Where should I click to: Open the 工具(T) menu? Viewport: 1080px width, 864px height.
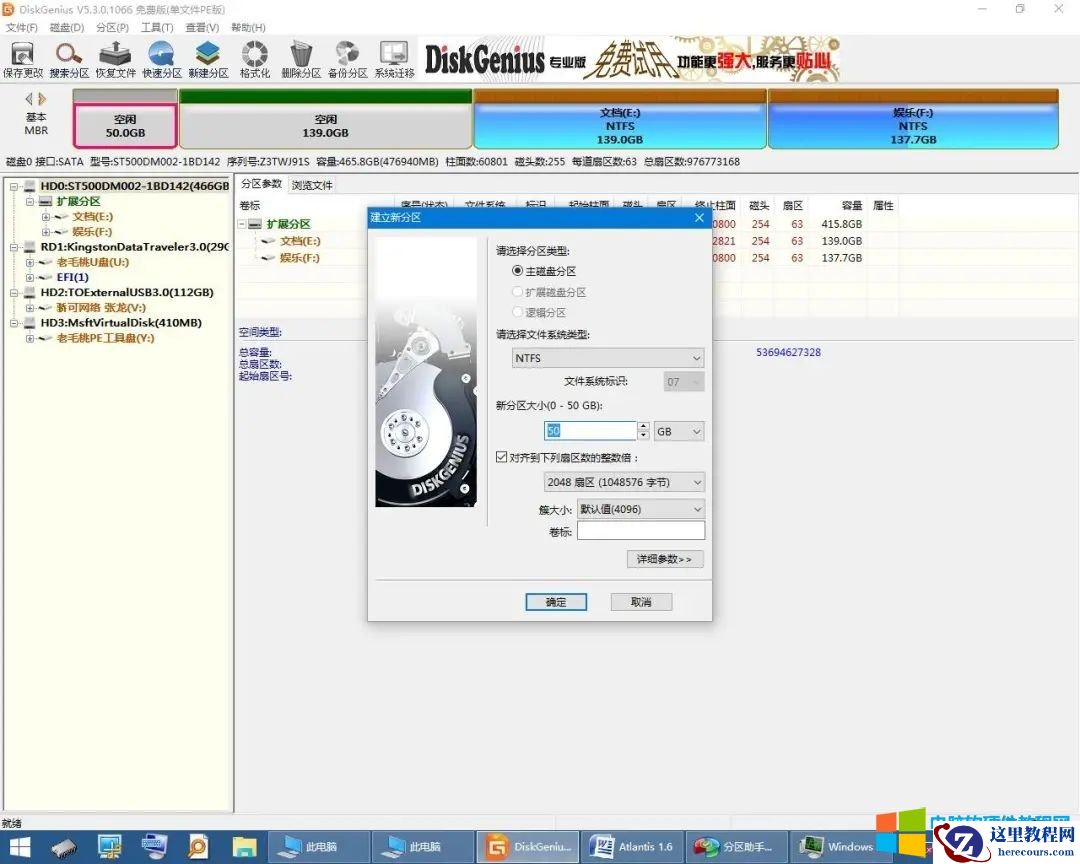[156, 27]
